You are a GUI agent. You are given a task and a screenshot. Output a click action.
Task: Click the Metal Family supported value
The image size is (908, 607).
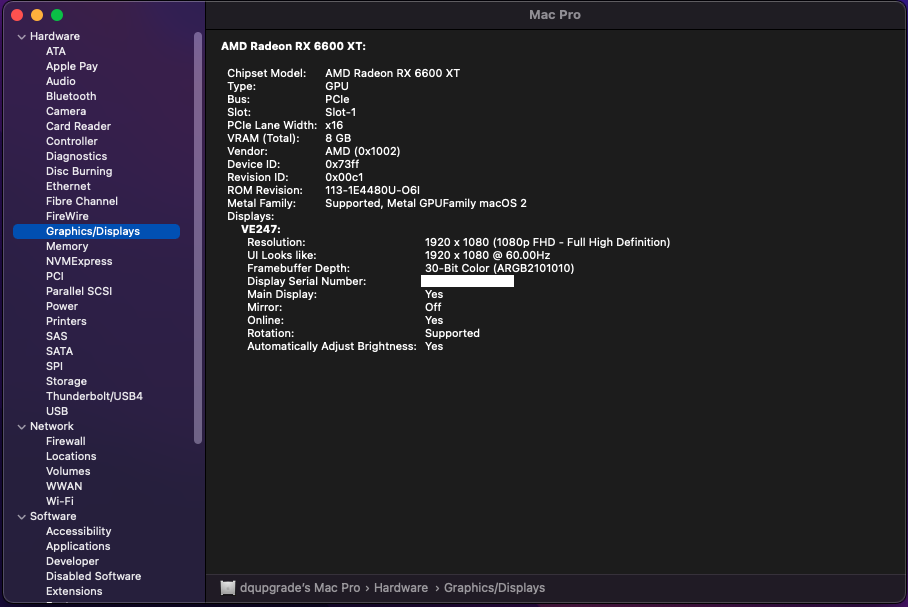426,203
